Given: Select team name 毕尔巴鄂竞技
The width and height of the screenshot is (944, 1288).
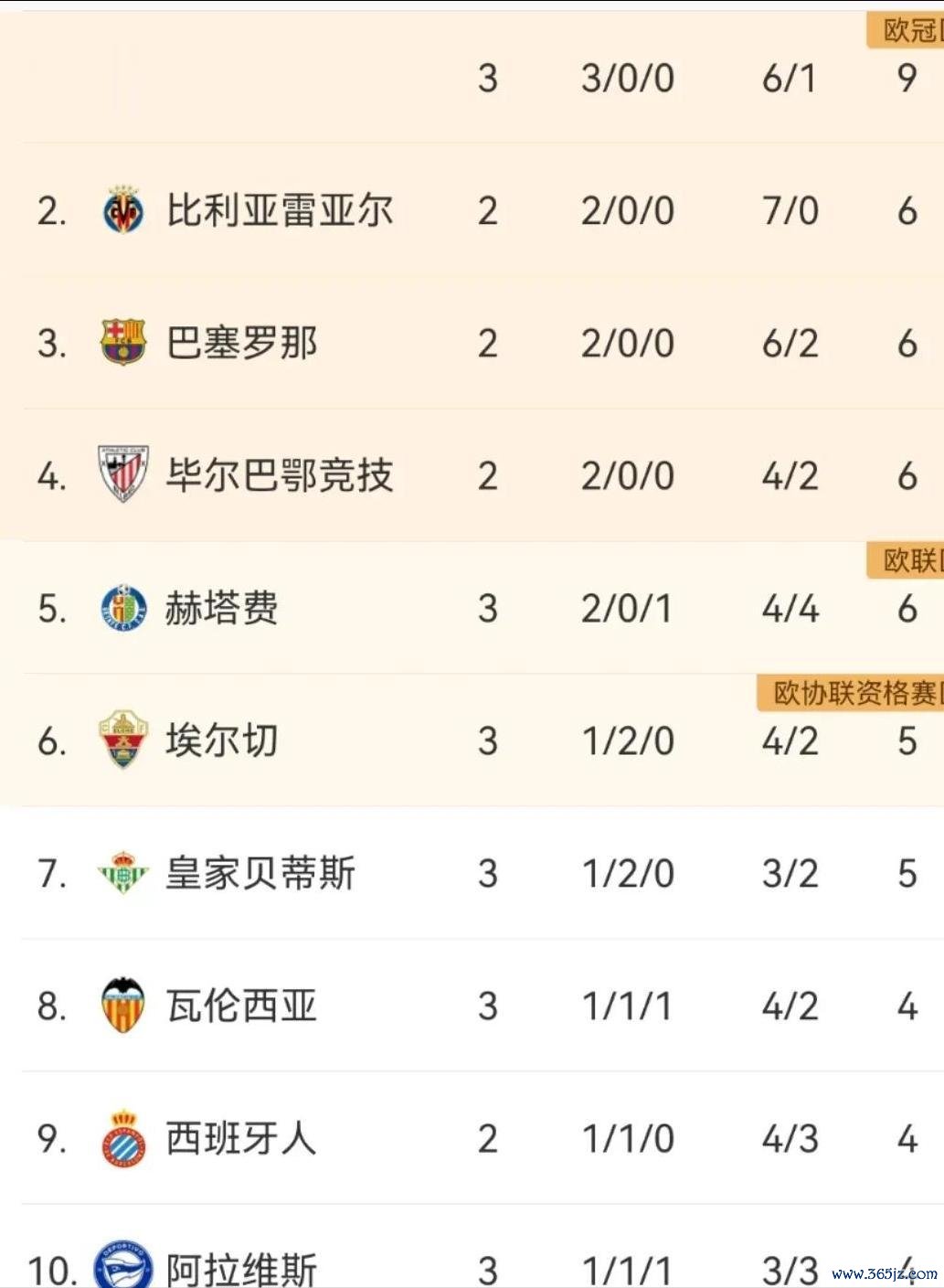Looking at the screenshot, I should 280,475.
